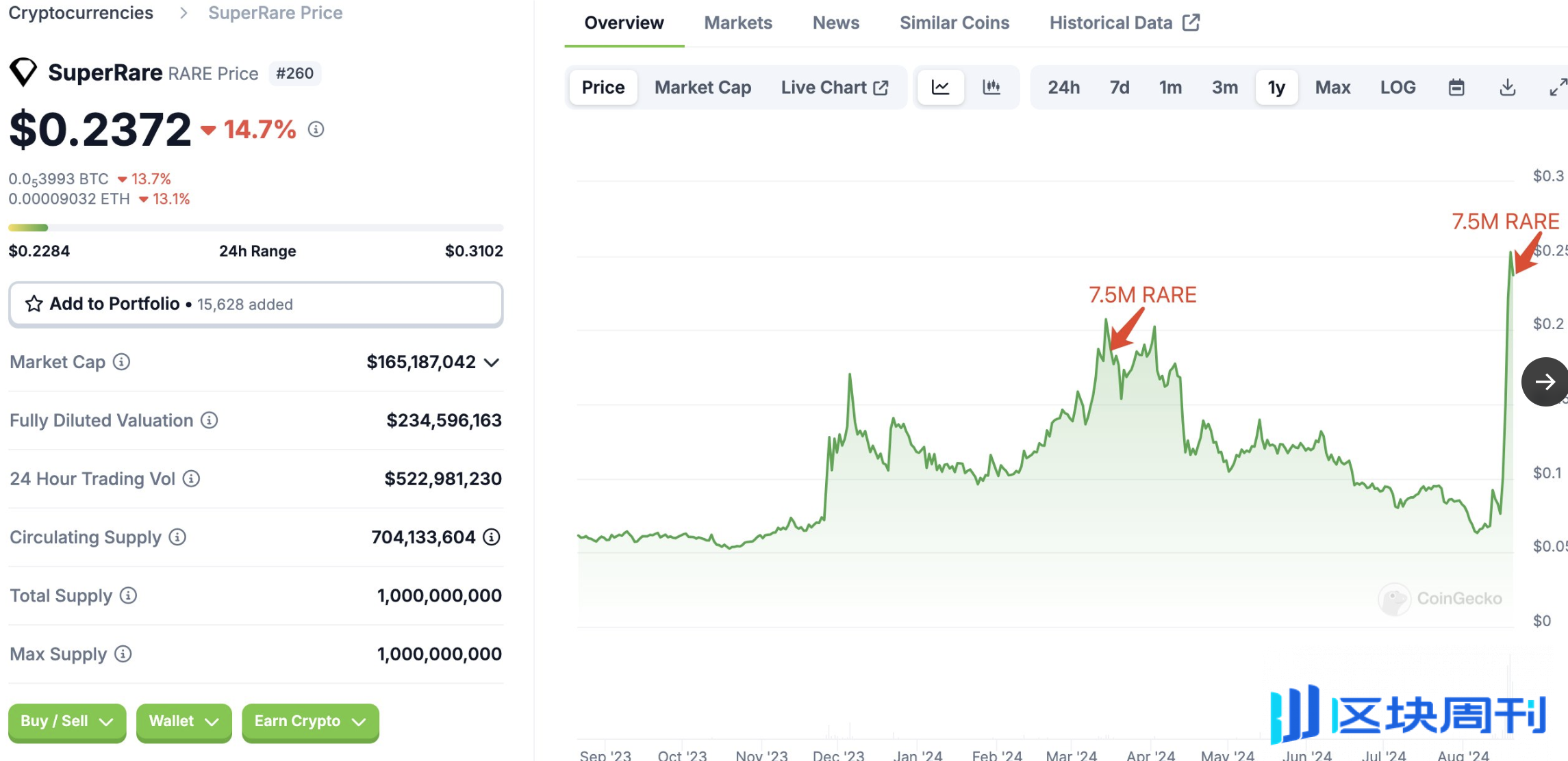Open Fully Diluted Valuation info icon
Screen dimensions: 1568x761
point(210,420)
